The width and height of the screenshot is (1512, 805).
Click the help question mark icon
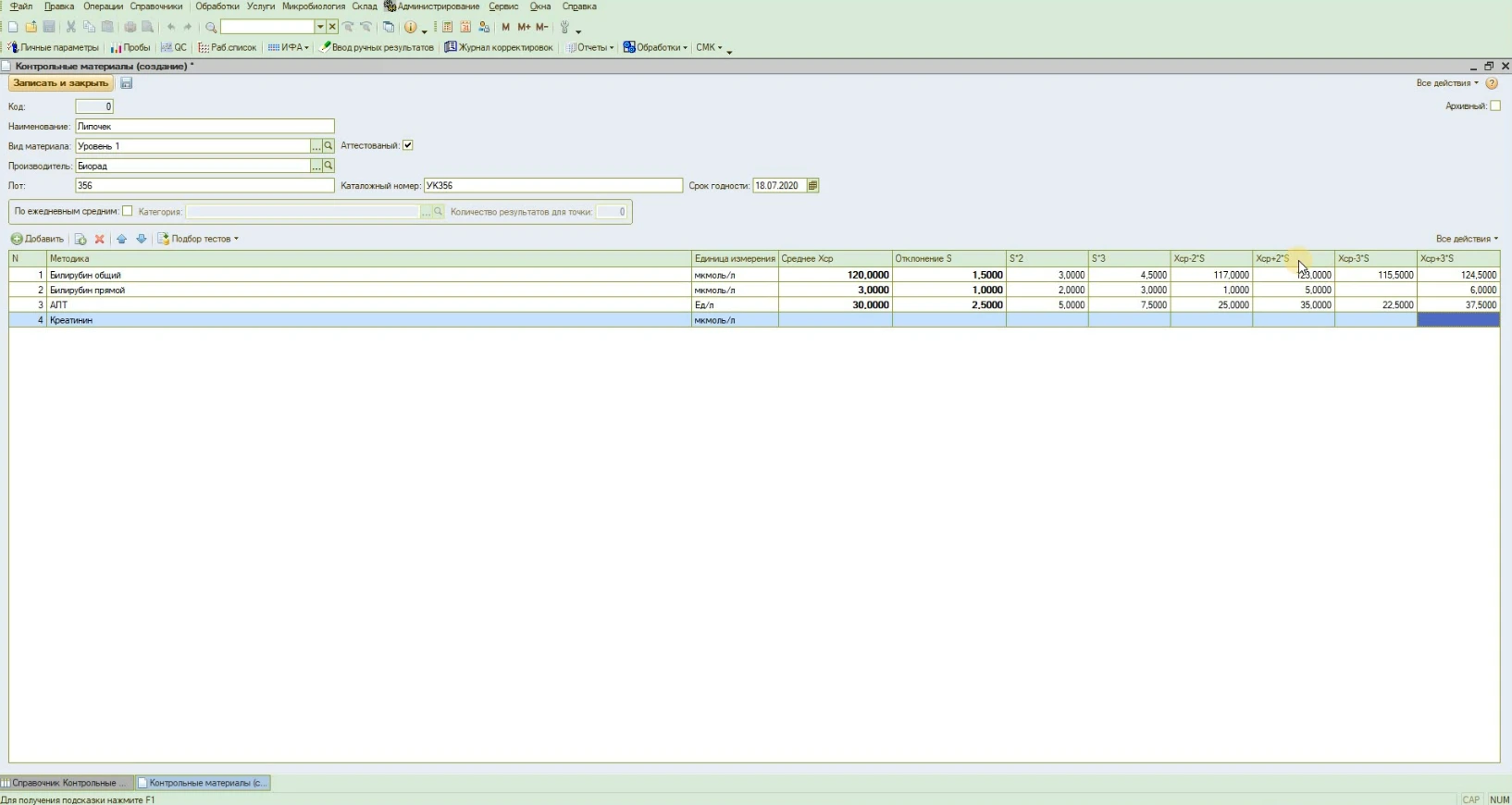(1492, 83)
